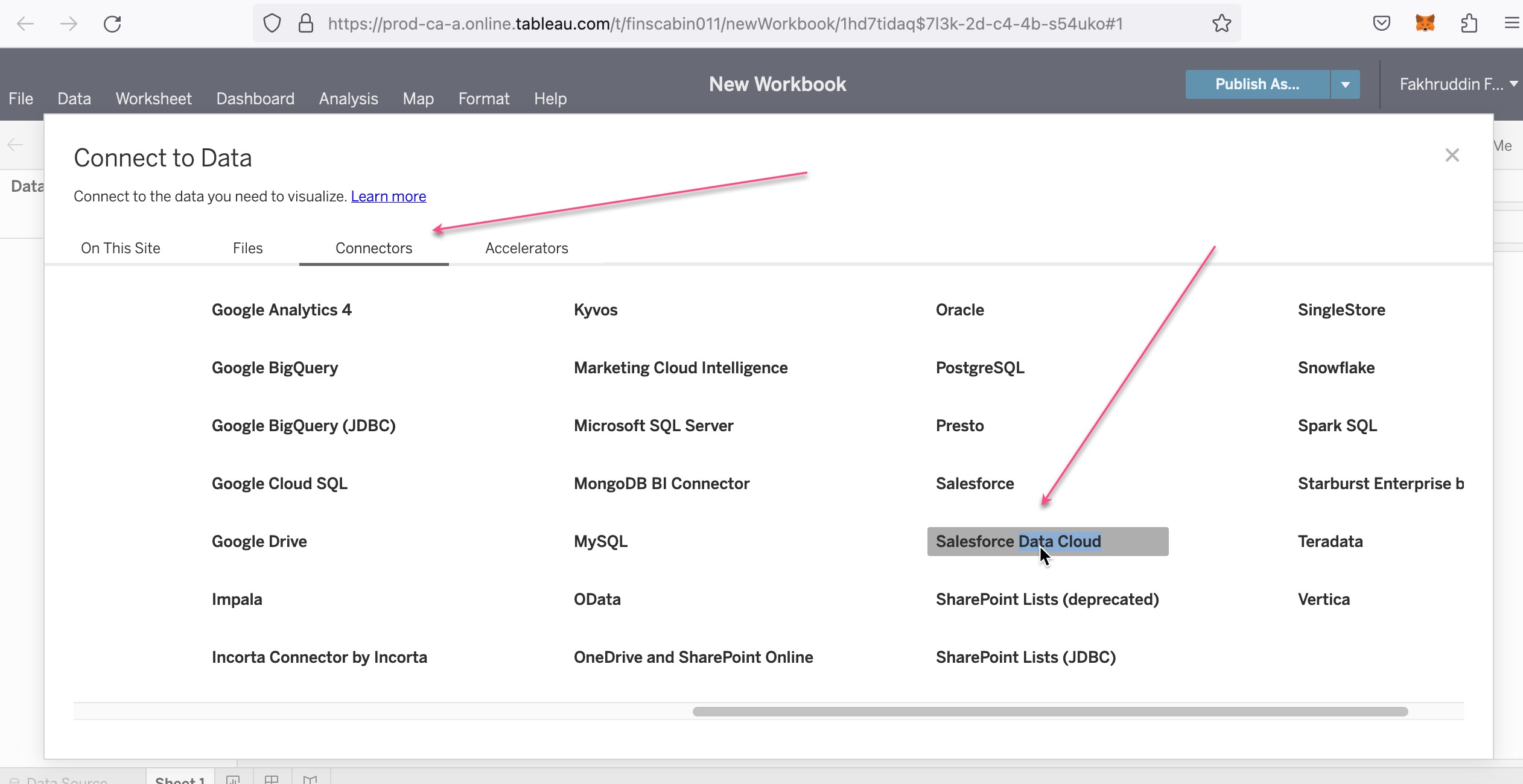Viewport: 1523px width, 784px height.
Task: Open the Map menu
Action: [x=418, y=98]
